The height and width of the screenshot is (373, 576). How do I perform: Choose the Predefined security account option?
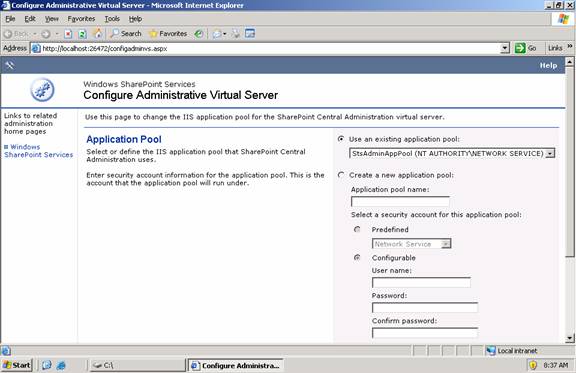pos(357,229)
